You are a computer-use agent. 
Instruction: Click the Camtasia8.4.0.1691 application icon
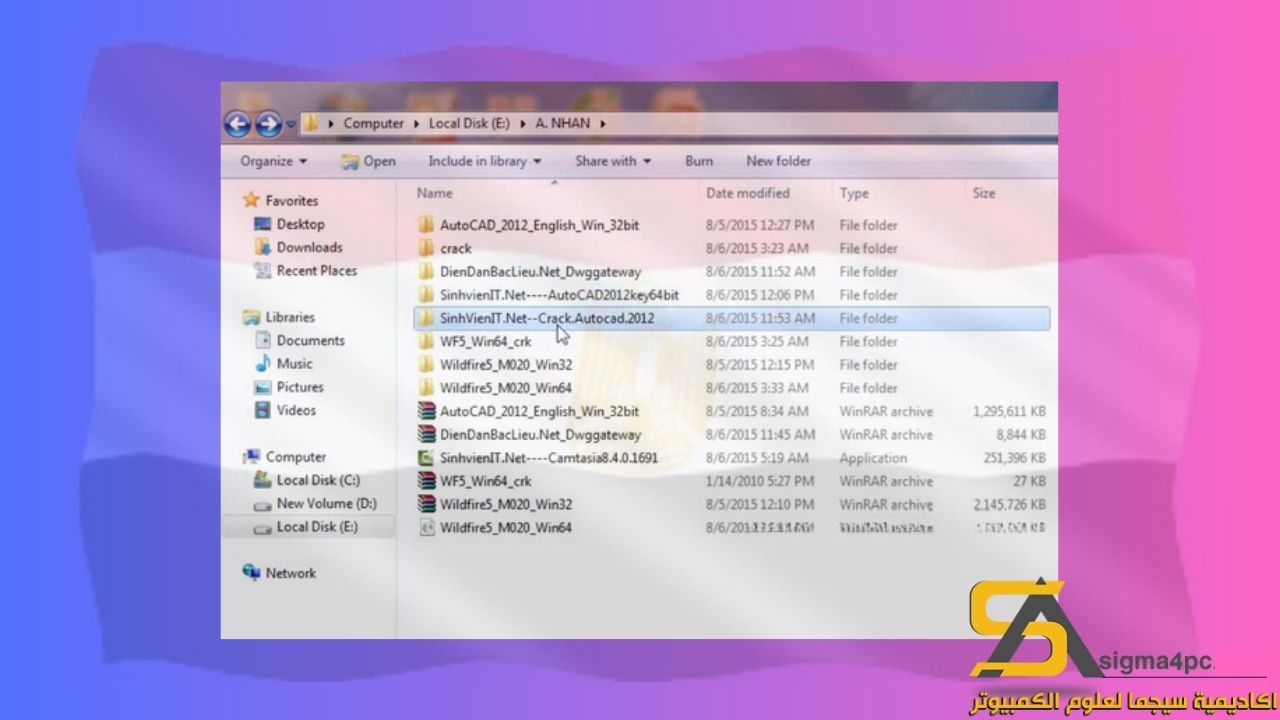pyautogui.click(x=426, y=458)
